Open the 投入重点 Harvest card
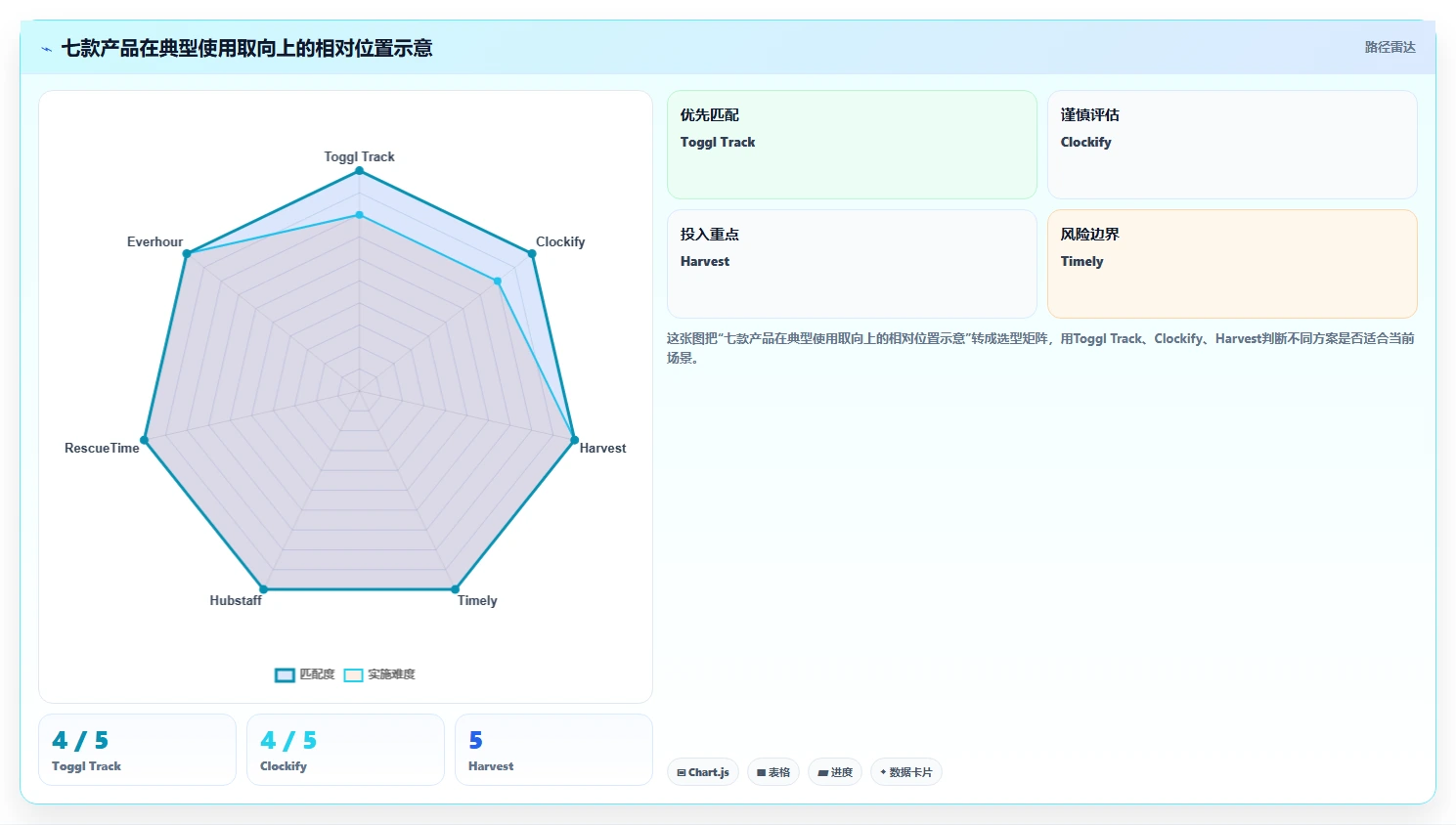The width and height of the screenshot is (1456, 825). [852, 264]
